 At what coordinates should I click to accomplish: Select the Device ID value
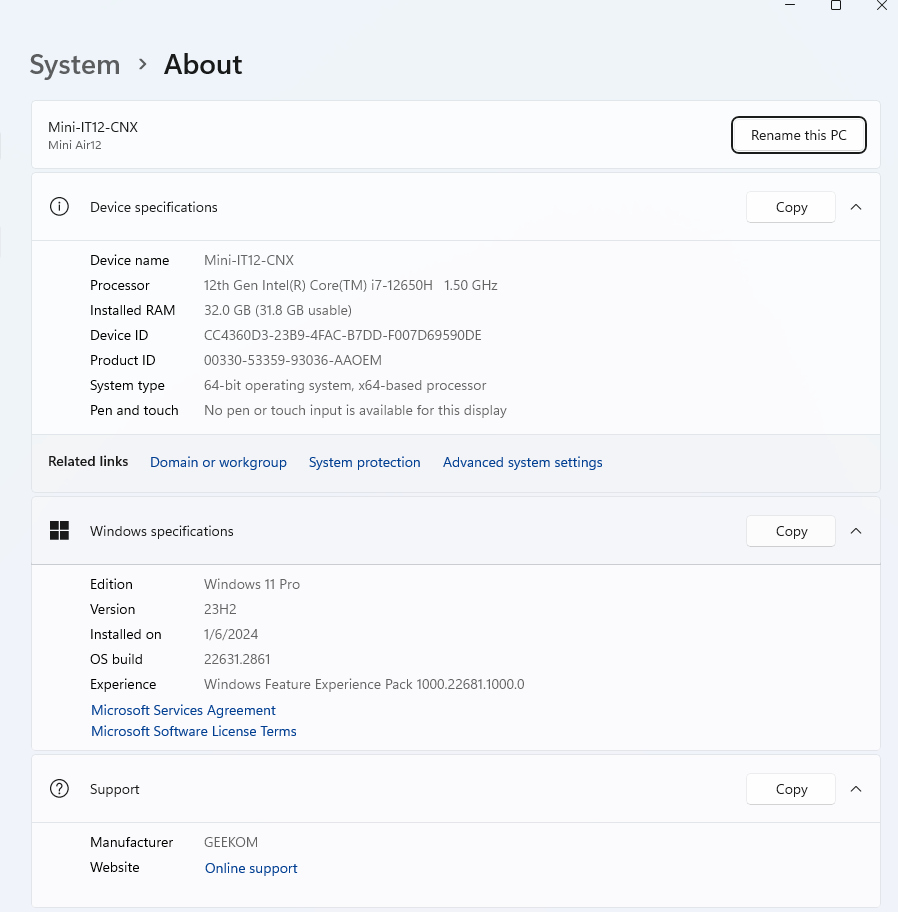click(343, 335)
